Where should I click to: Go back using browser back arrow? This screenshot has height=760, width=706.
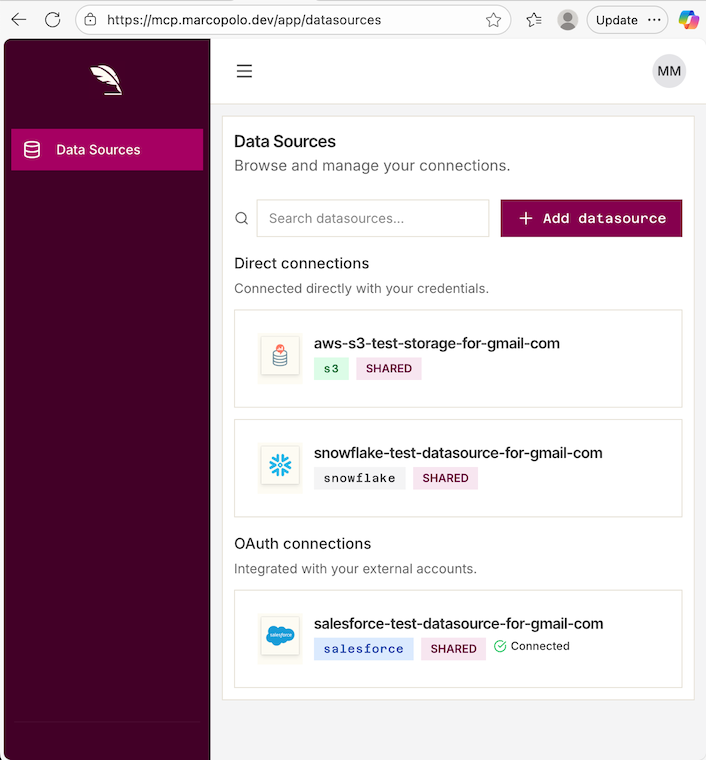[19, 20]
